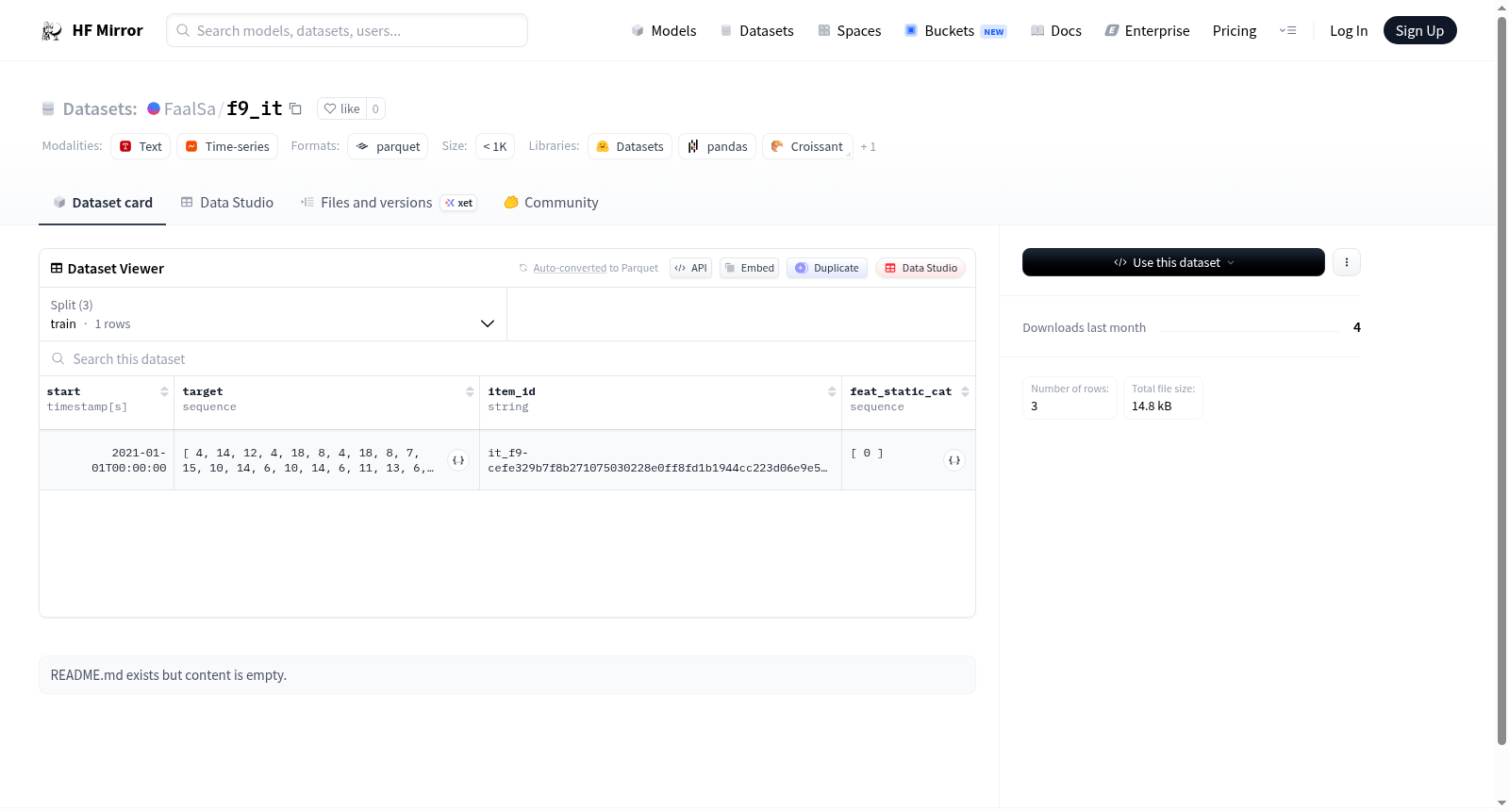Screen dimensions: 1509x812
Task: Click the pandas library tag
Action: pyautogui.click(x=718, y=146)
